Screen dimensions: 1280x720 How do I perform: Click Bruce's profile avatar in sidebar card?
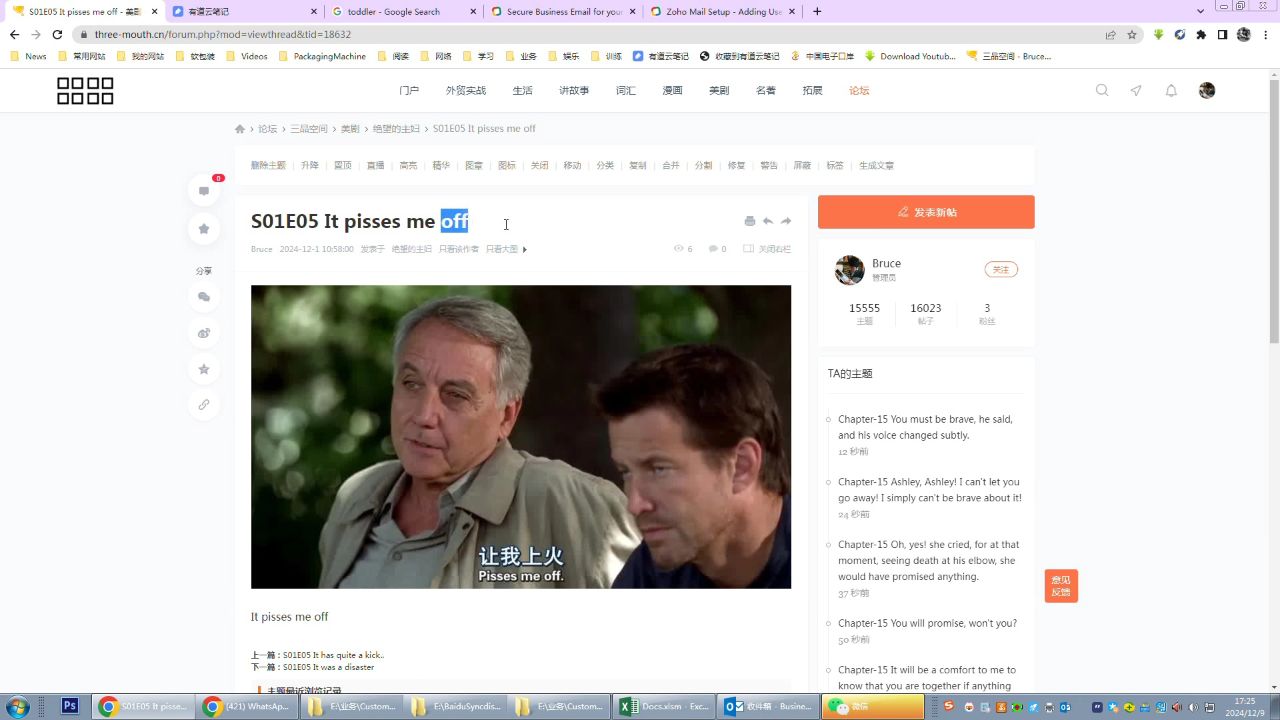coord(850,270)
